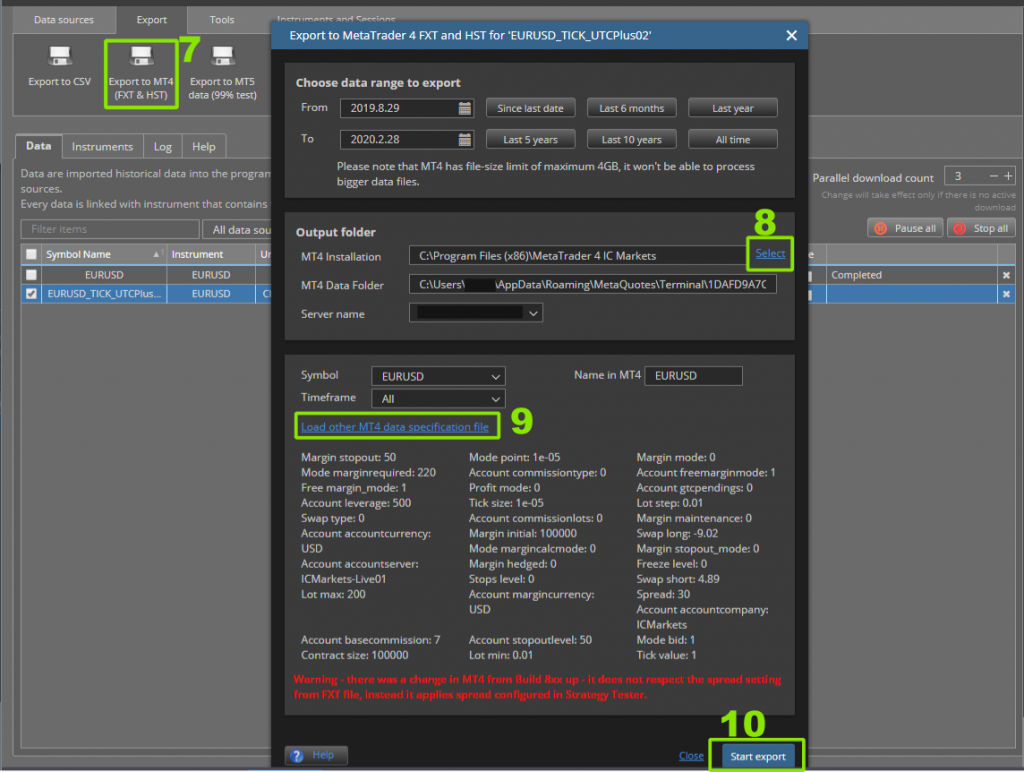Click the 'Swap long: -9.02' text

pos(677,534)
